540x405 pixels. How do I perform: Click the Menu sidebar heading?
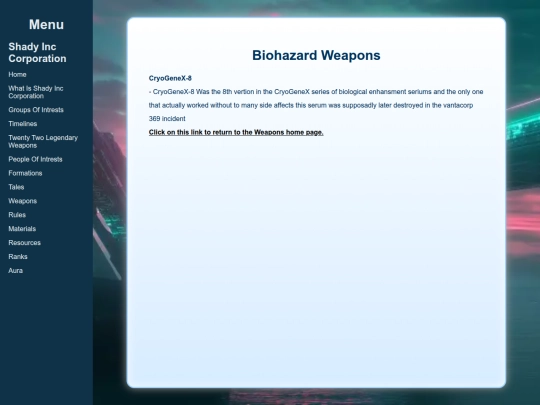pyautogui.click(x=46, y=24)
